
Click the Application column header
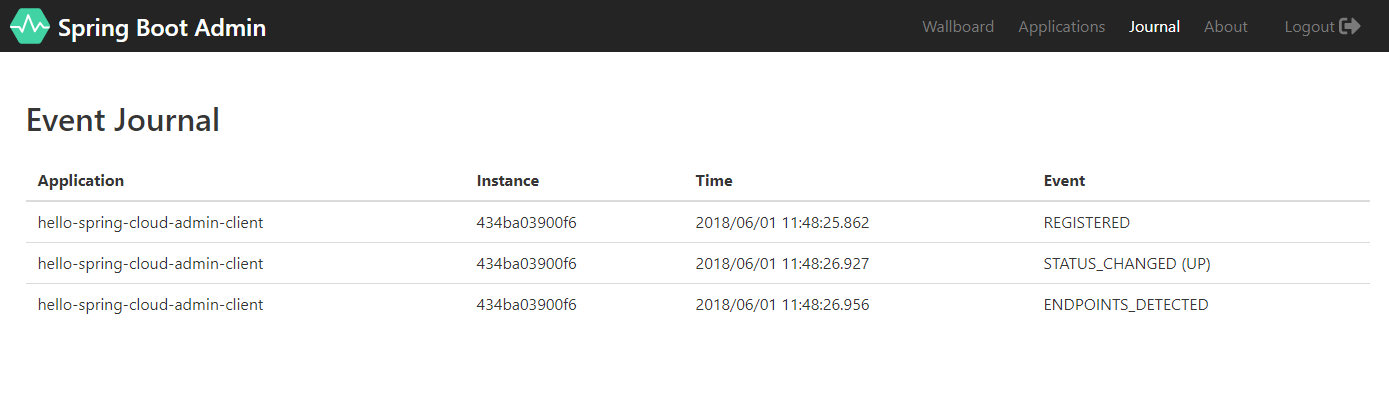81,181
